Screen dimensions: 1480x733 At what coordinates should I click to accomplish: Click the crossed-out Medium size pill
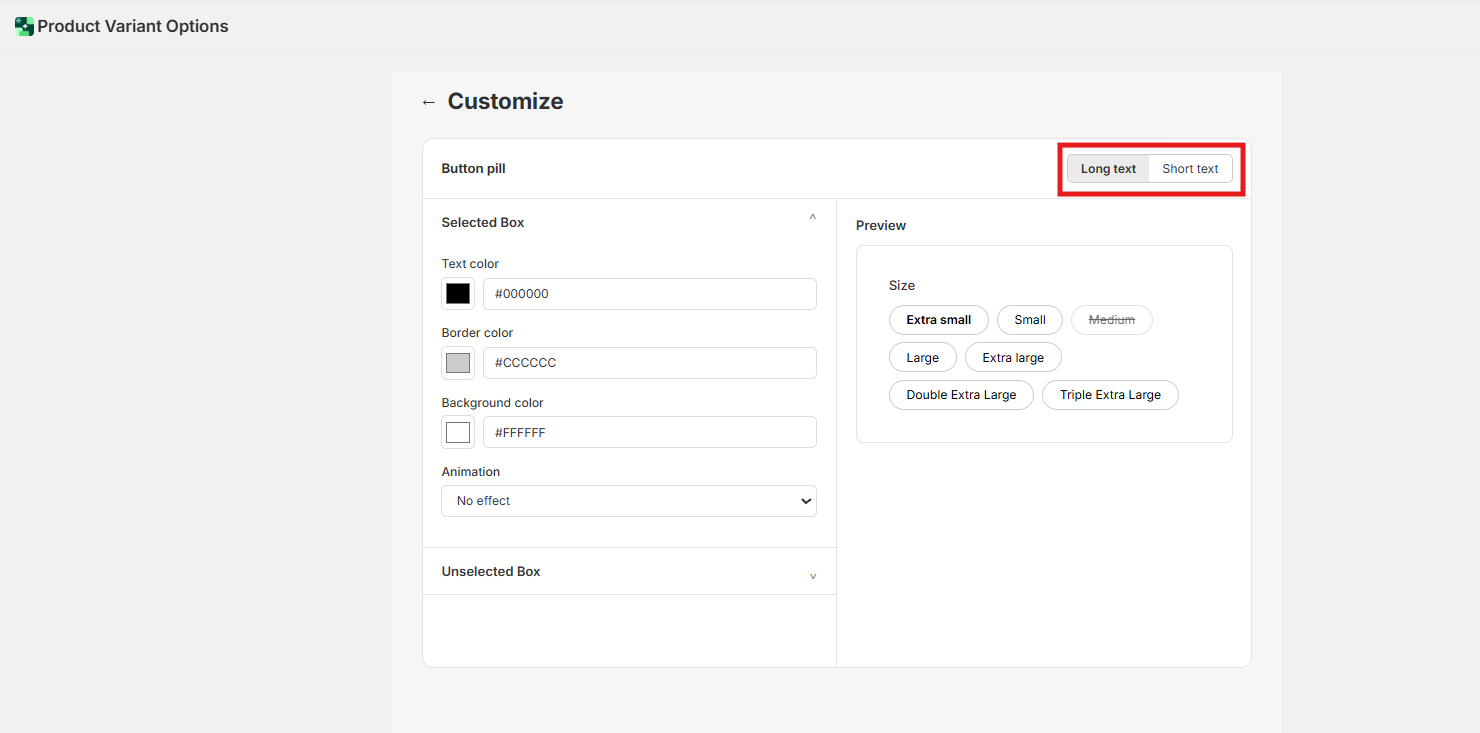coord(1111,320)
